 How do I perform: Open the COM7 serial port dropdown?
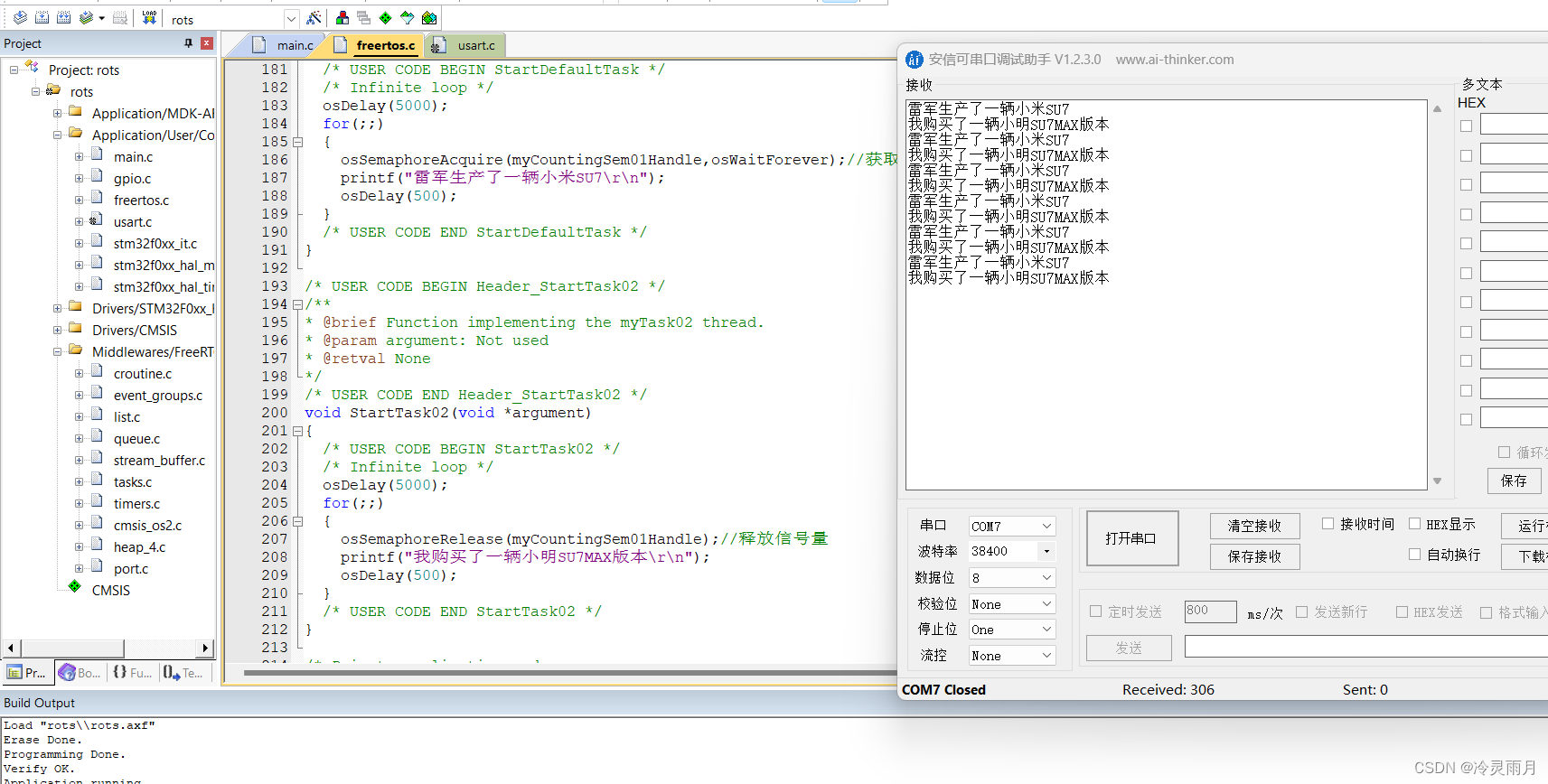[x=1012, y=526]
